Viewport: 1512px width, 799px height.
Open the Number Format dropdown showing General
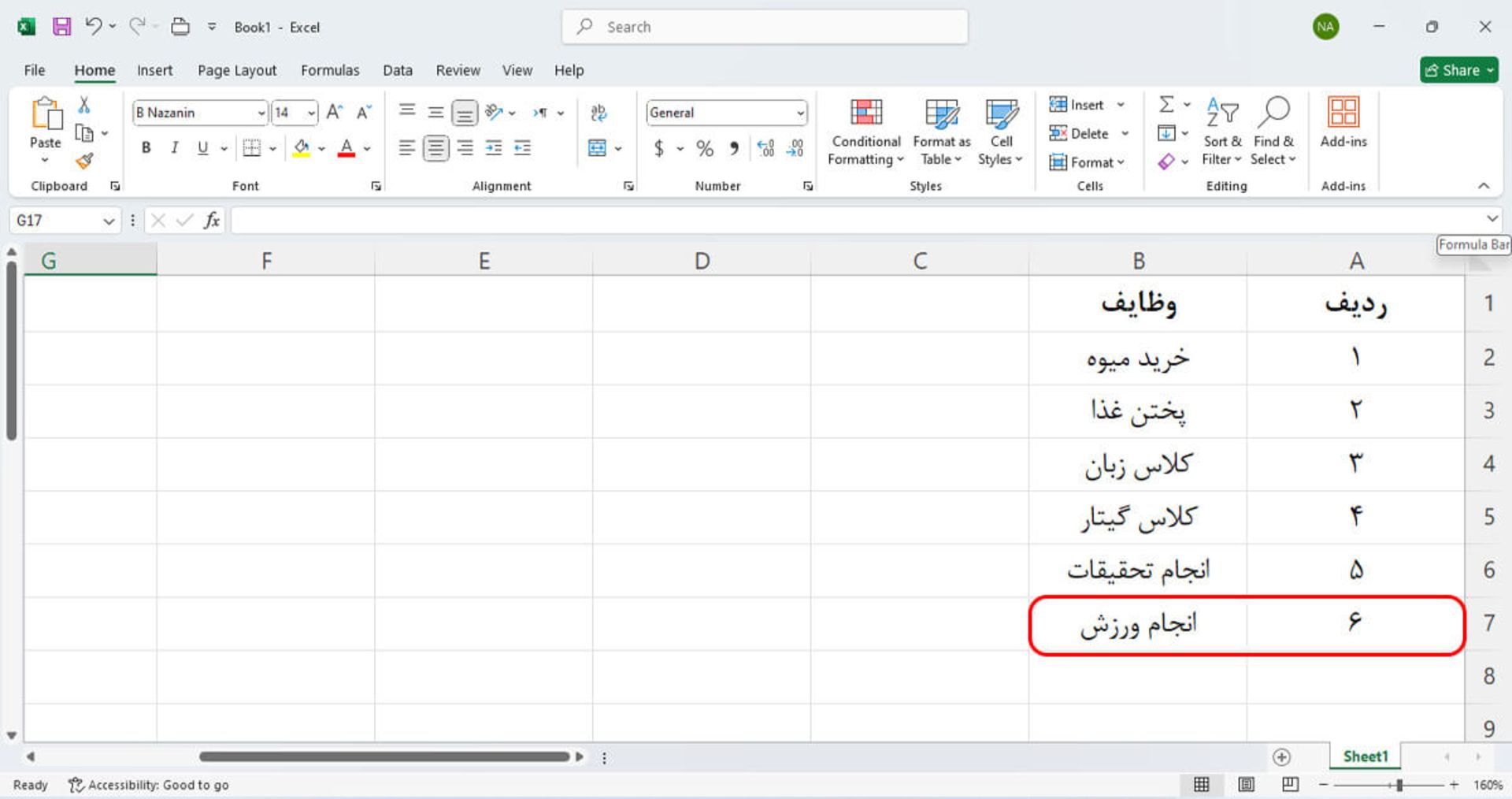click(724, 113)
